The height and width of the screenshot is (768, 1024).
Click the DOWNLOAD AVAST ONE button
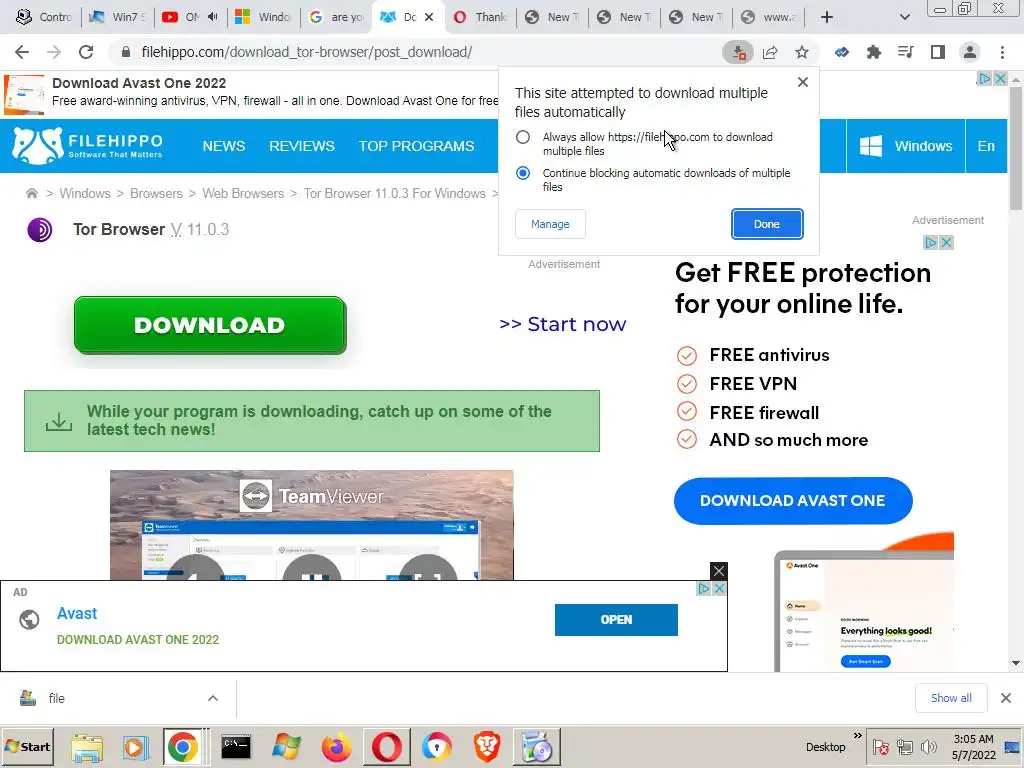[793, 500]
